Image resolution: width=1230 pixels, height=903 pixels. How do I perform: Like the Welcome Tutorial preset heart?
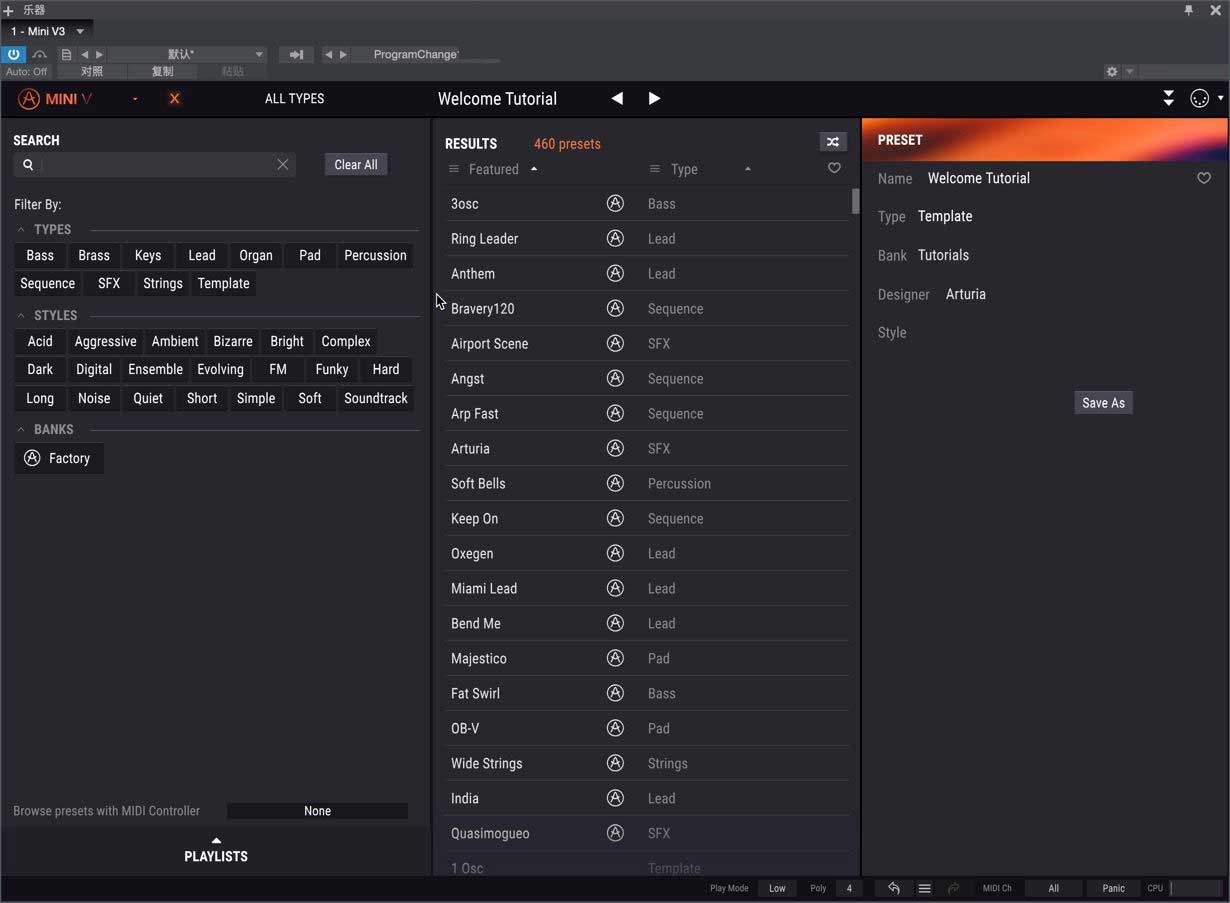[1204, 178]
